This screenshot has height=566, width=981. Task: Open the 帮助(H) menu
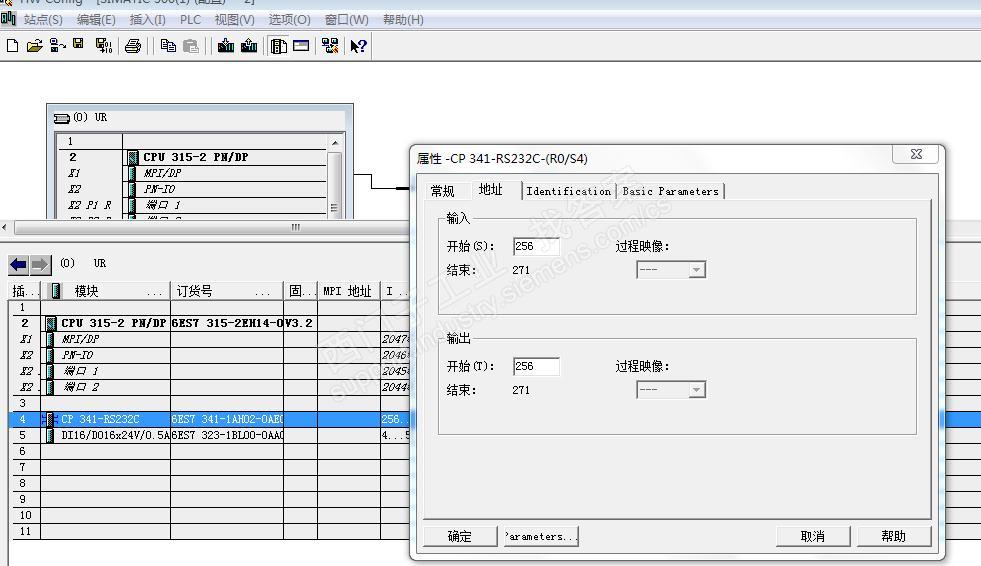(403, 20)
